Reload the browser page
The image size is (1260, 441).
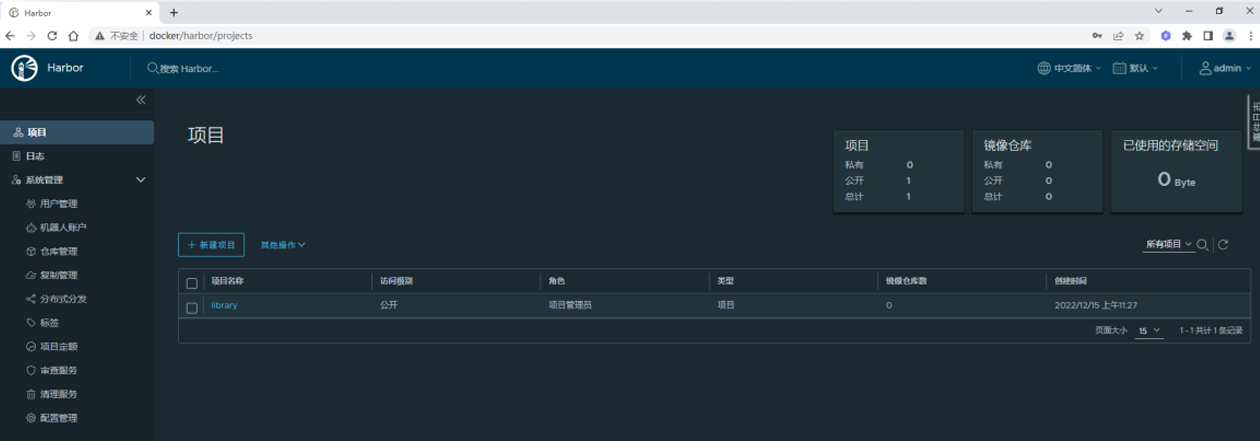click(52, 36)
